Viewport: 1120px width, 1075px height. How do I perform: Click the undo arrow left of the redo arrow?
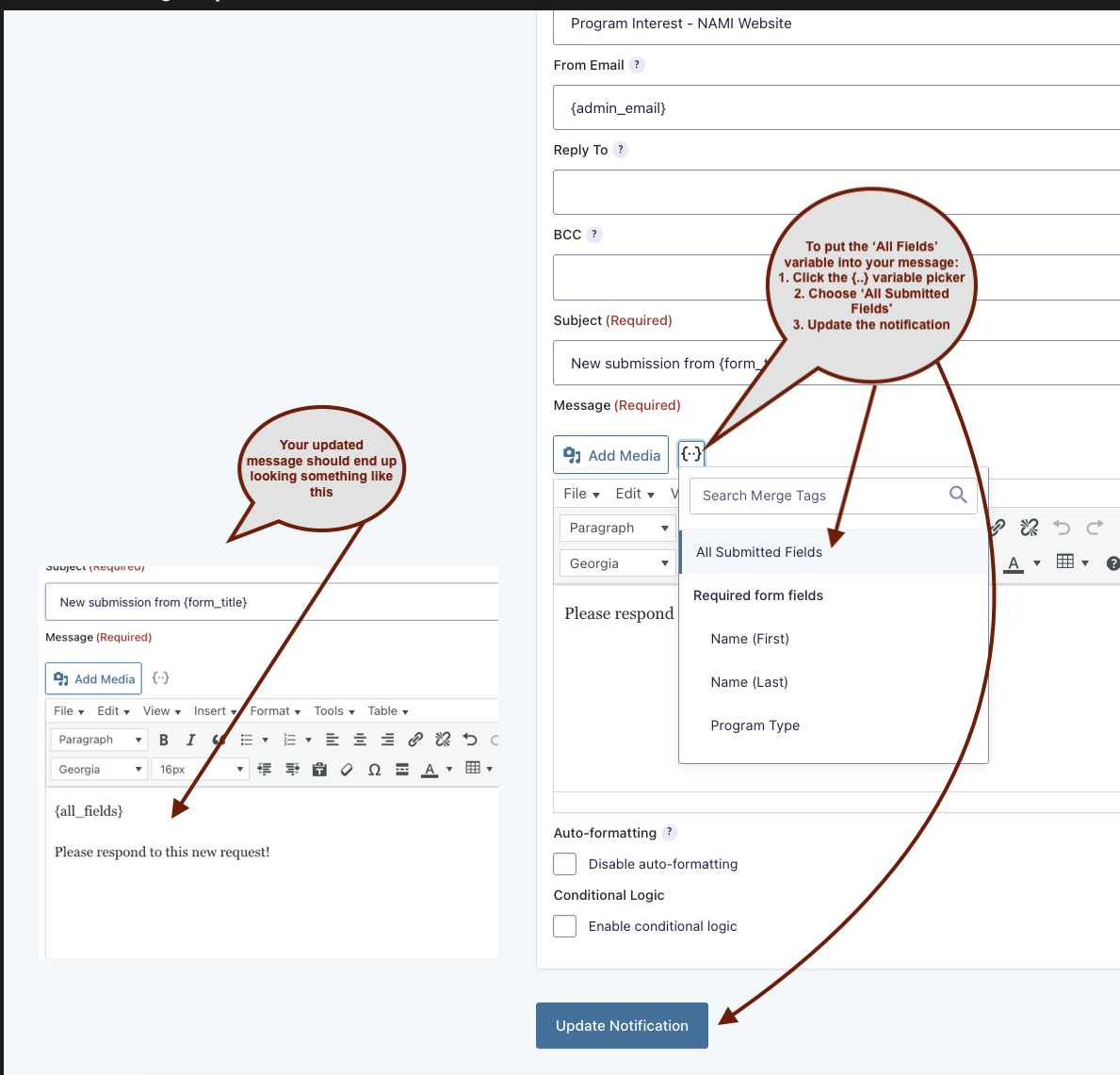point(1063,528)
